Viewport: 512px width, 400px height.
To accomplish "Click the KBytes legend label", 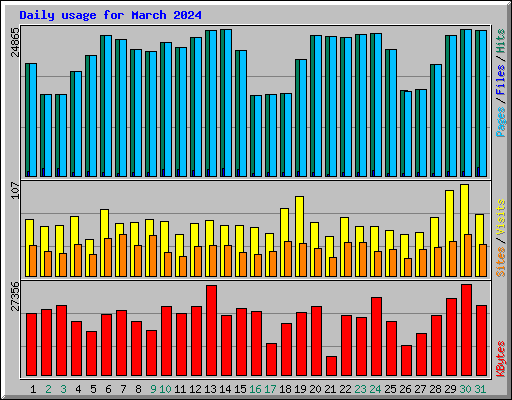I will pos(500,359).
